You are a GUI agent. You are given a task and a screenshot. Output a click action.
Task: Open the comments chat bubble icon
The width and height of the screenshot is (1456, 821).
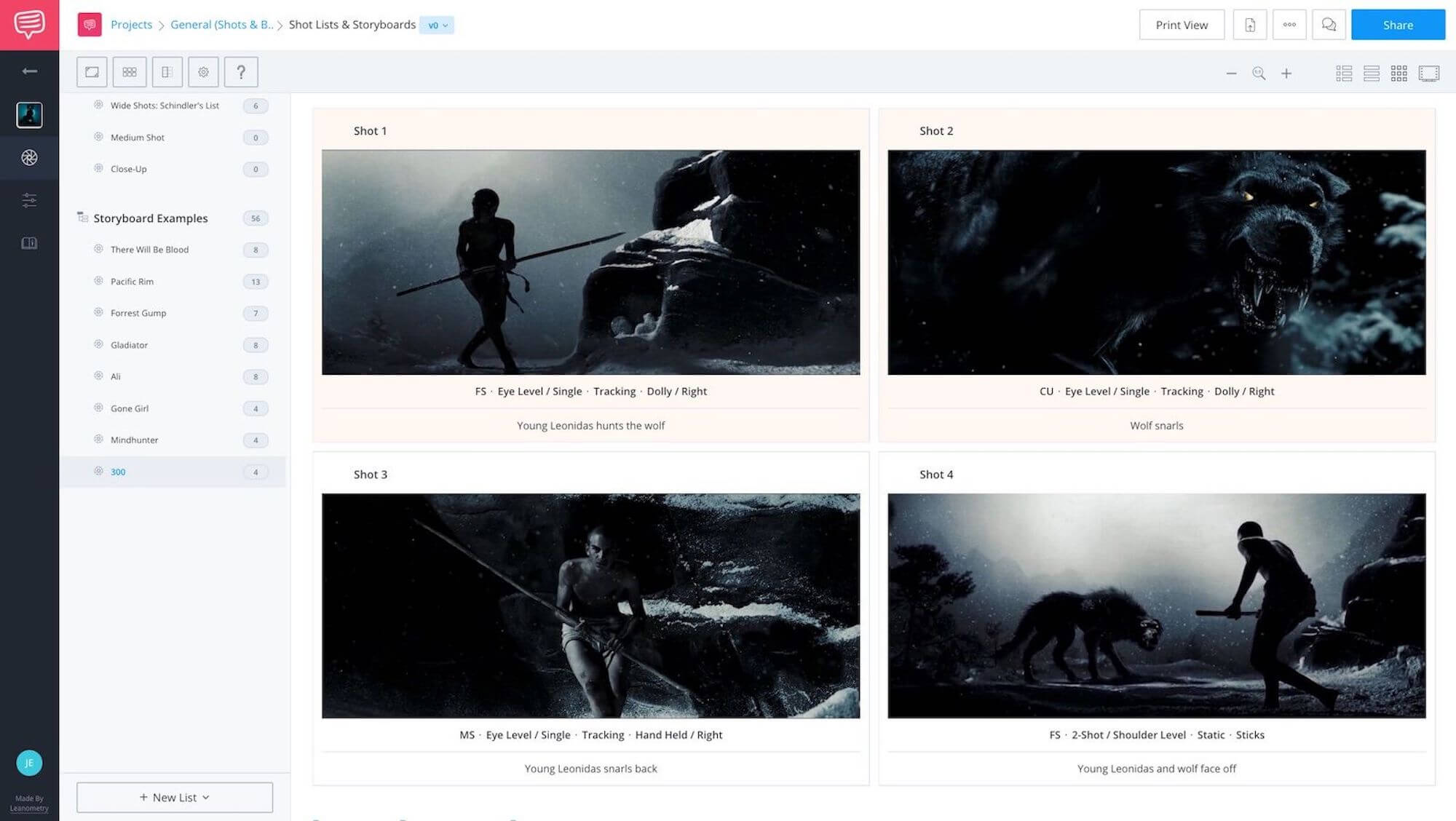1329,25
